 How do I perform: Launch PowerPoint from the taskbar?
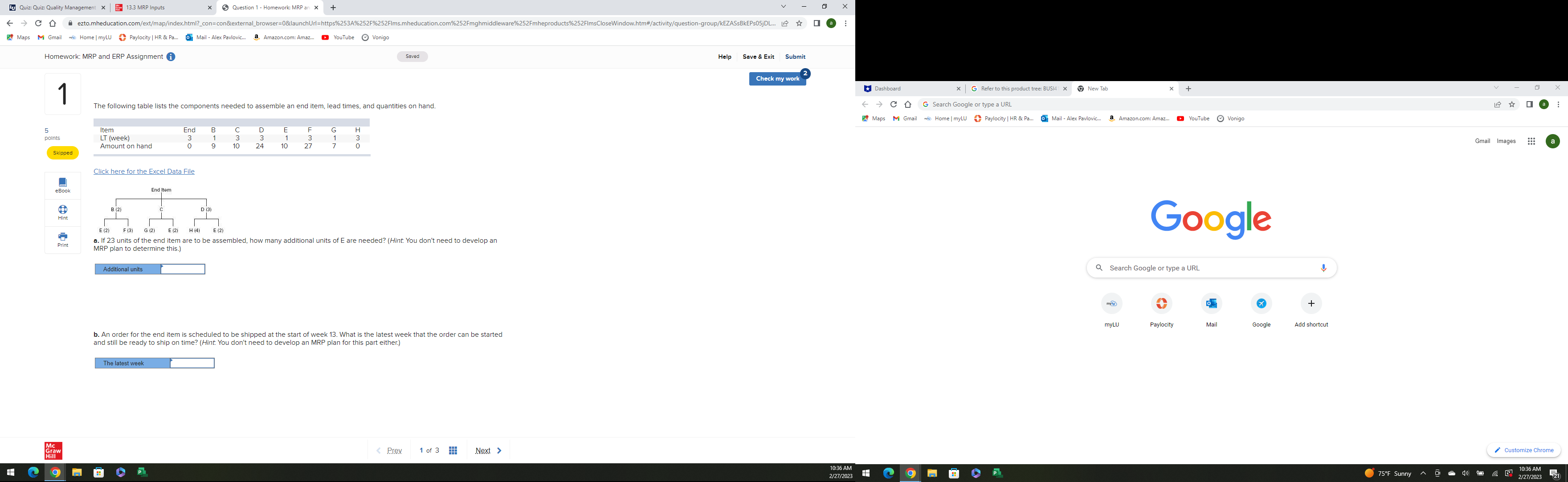[141, 473]
